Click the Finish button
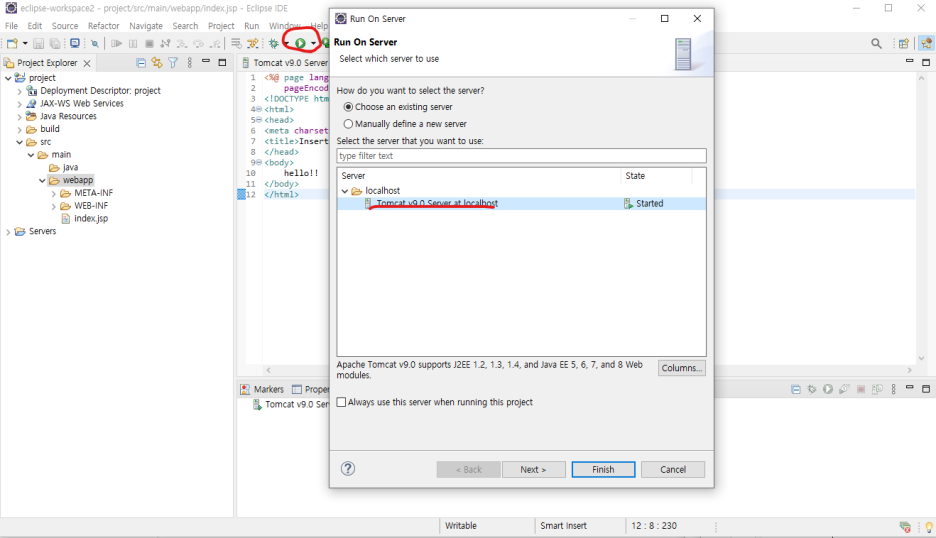The image size is (936, 538). (x=603, y=469)
